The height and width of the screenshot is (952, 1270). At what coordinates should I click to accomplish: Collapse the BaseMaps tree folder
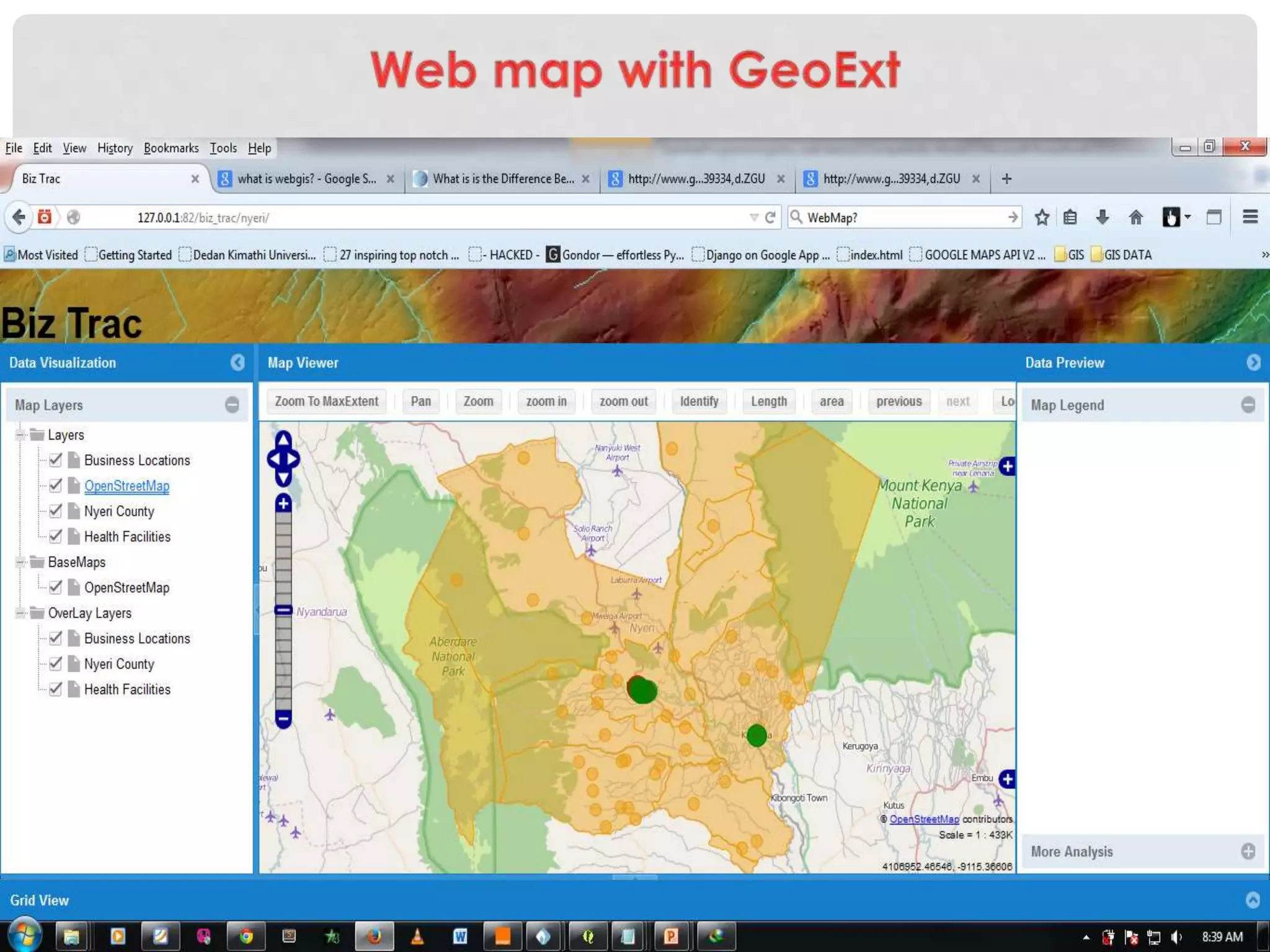tap(20, 562)
